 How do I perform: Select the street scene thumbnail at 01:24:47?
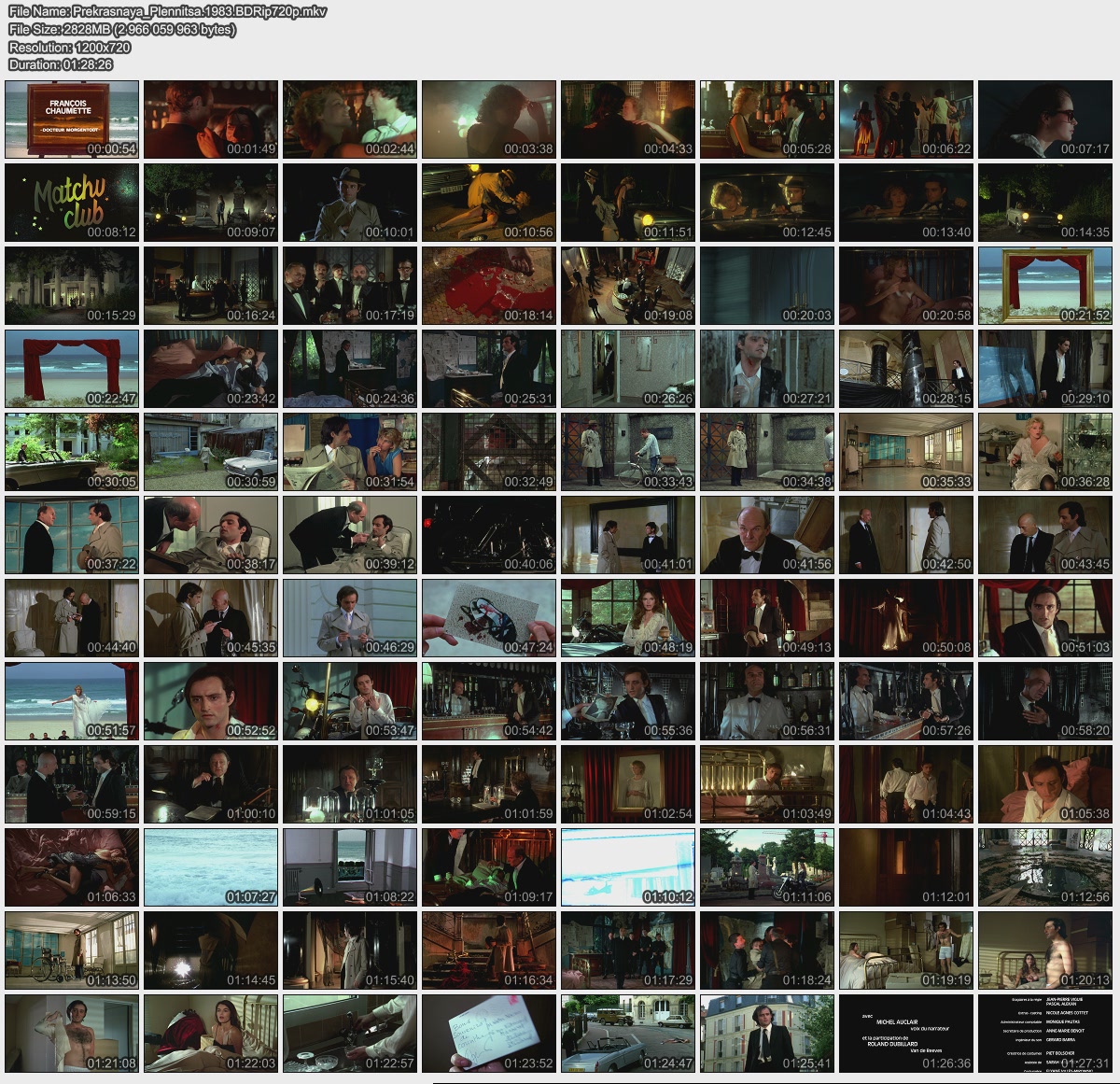(628, 1034)
